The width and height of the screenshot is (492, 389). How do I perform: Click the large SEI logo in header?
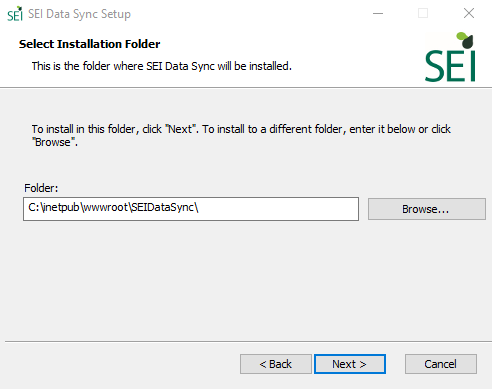[450, 57]
